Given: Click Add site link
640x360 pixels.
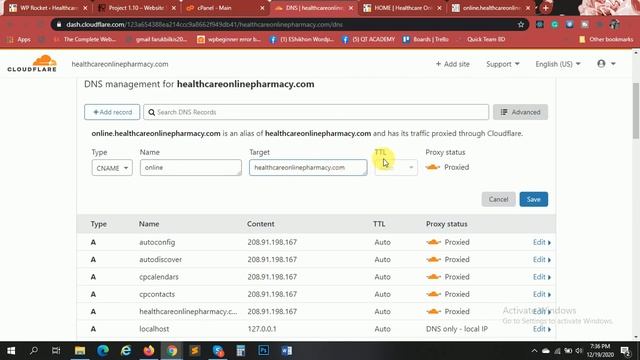Looking at the screenshot, I should coord(452,64).
